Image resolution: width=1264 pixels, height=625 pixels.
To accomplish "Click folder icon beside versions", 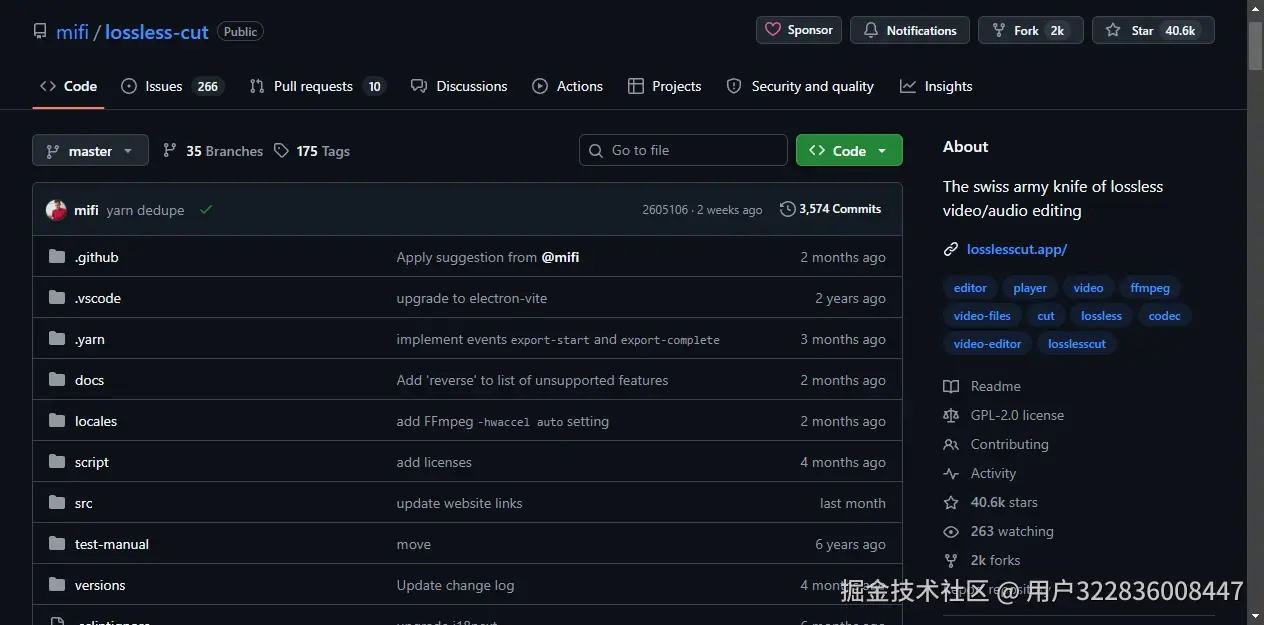I will 57,585.
